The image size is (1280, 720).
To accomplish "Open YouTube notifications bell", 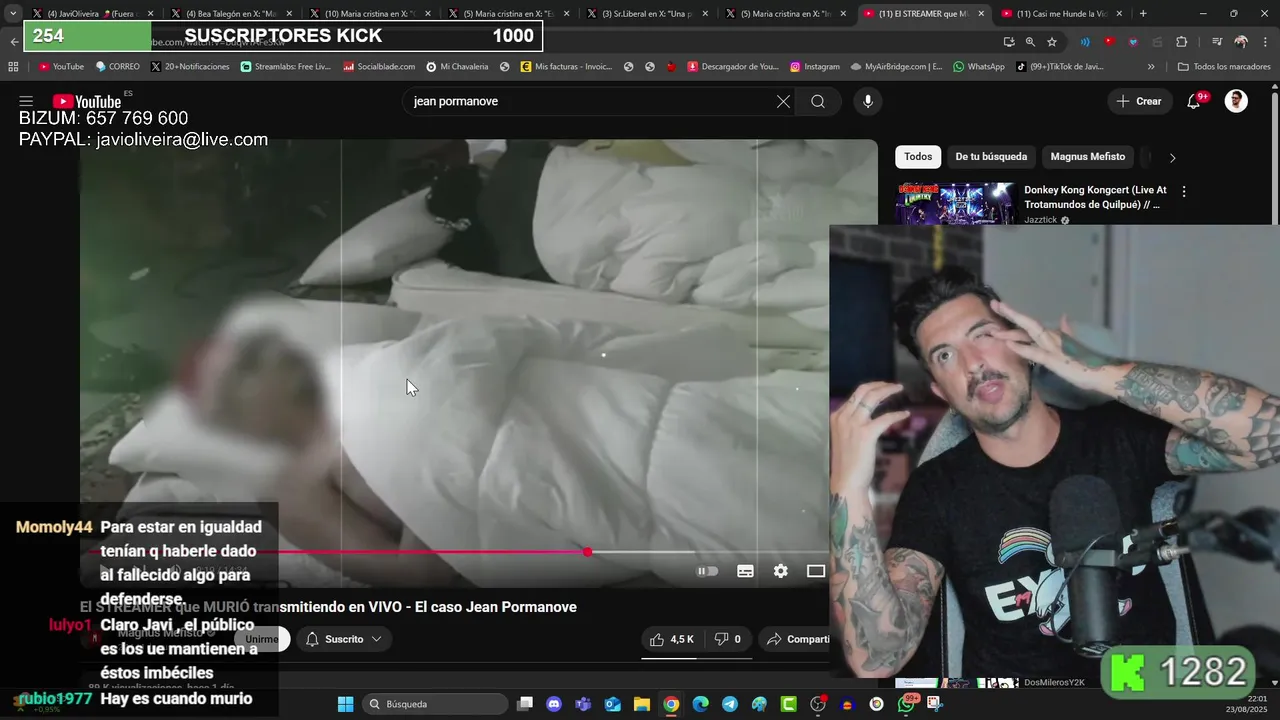I will 1193,101.
